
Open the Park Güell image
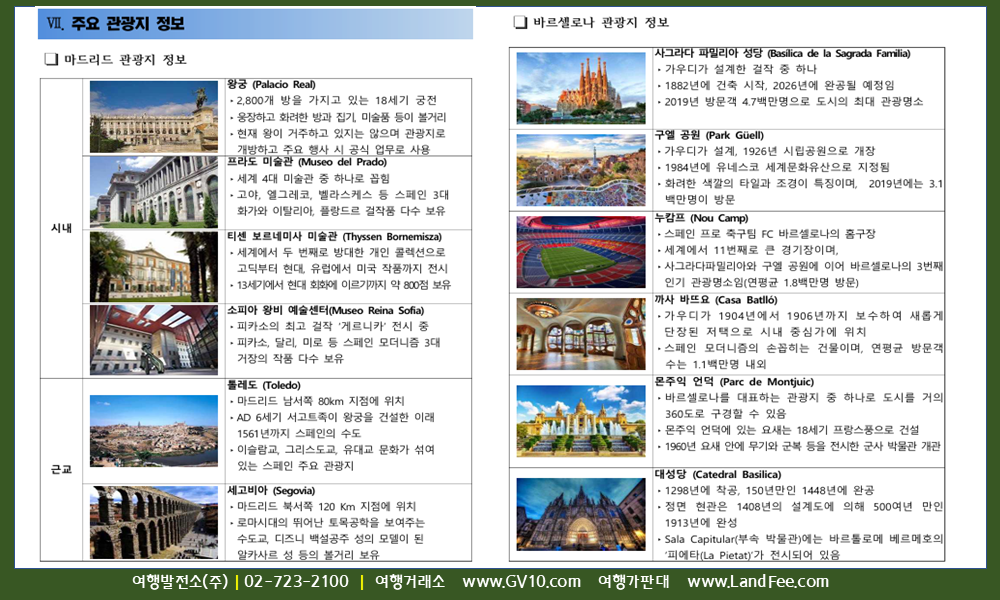tap(580, 169)
